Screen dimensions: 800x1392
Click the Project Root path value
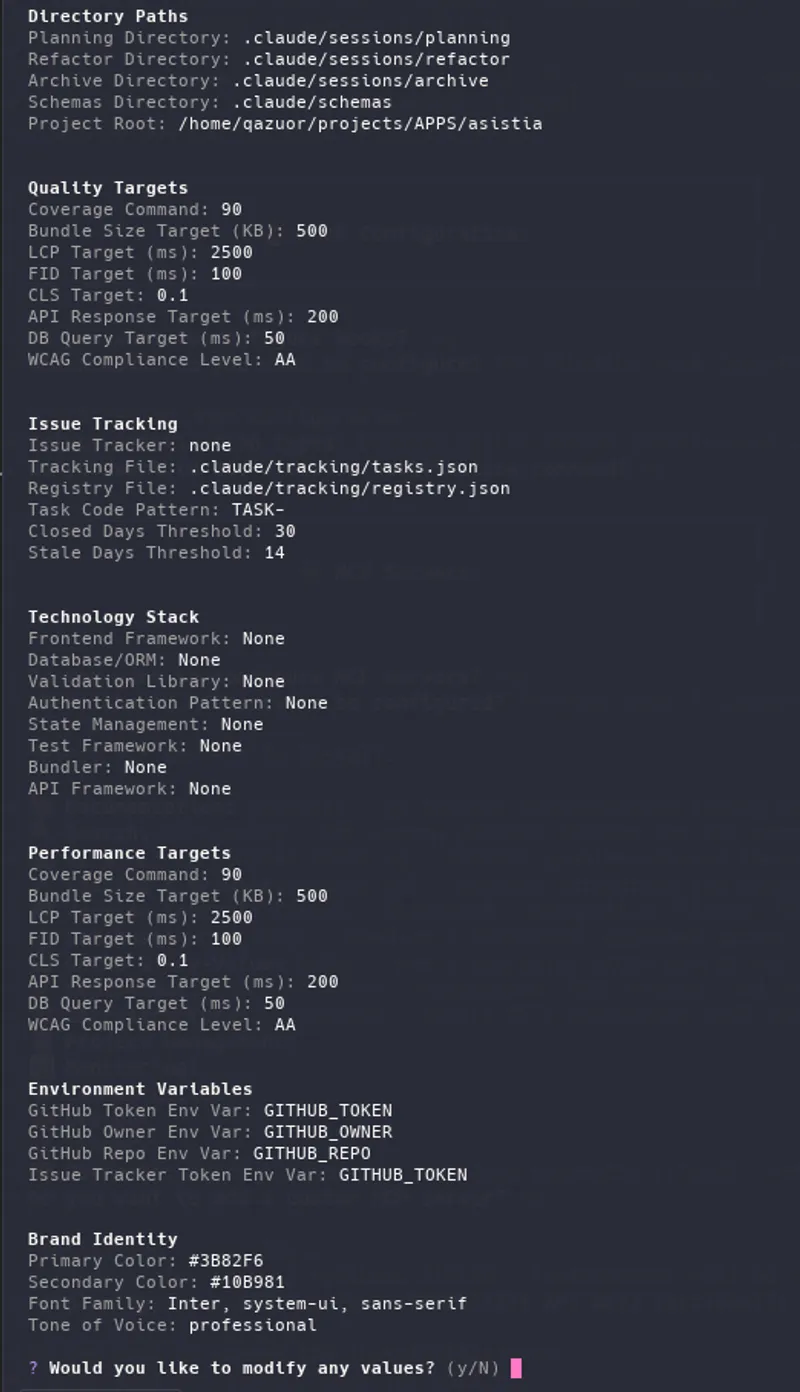(x=359, y=124)
